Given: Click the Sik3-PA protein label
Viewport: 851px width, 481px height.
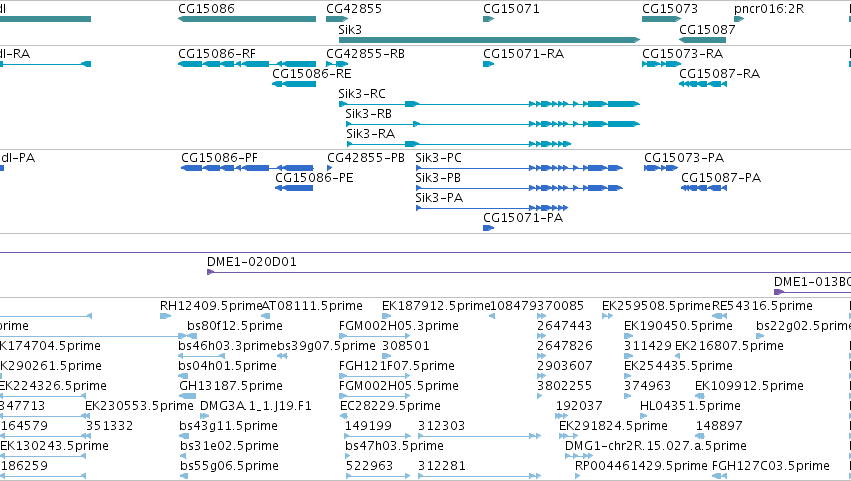Looking at the screenshot, I should (439, 198).
